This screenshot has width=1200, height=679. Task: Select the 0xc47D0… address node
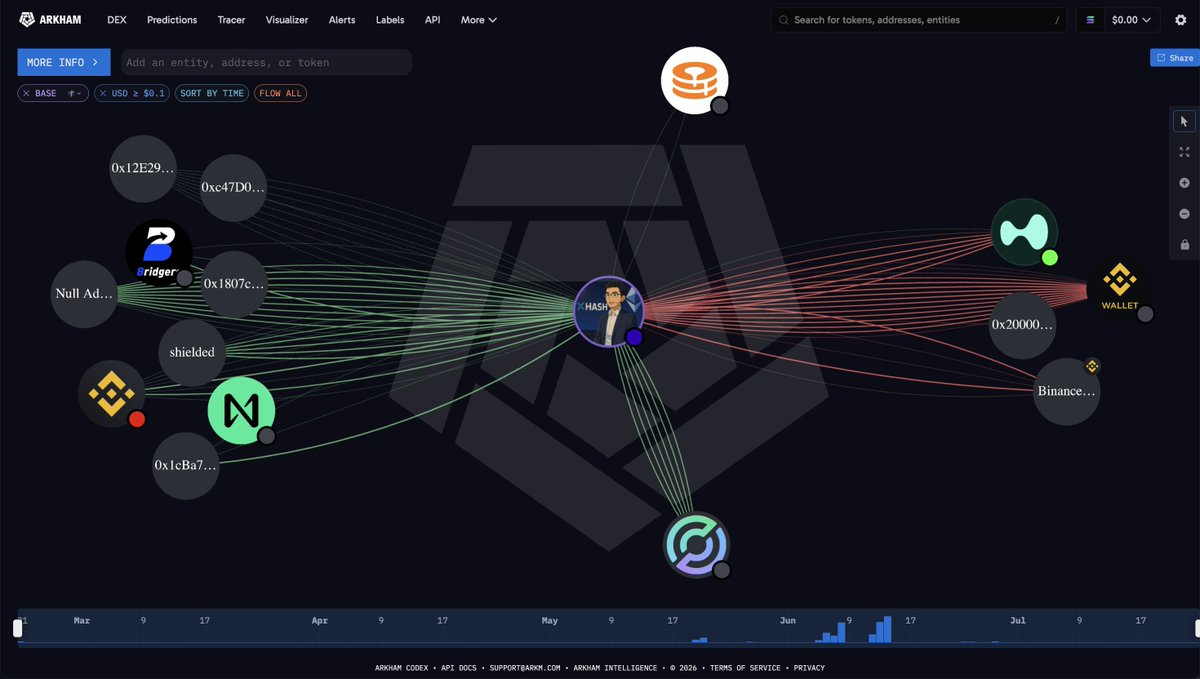[234, 187]
